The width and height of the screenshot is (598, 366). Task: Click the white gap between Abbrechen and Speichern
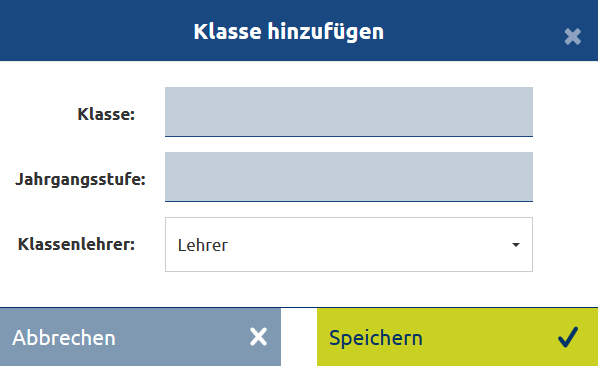[299, 337]
